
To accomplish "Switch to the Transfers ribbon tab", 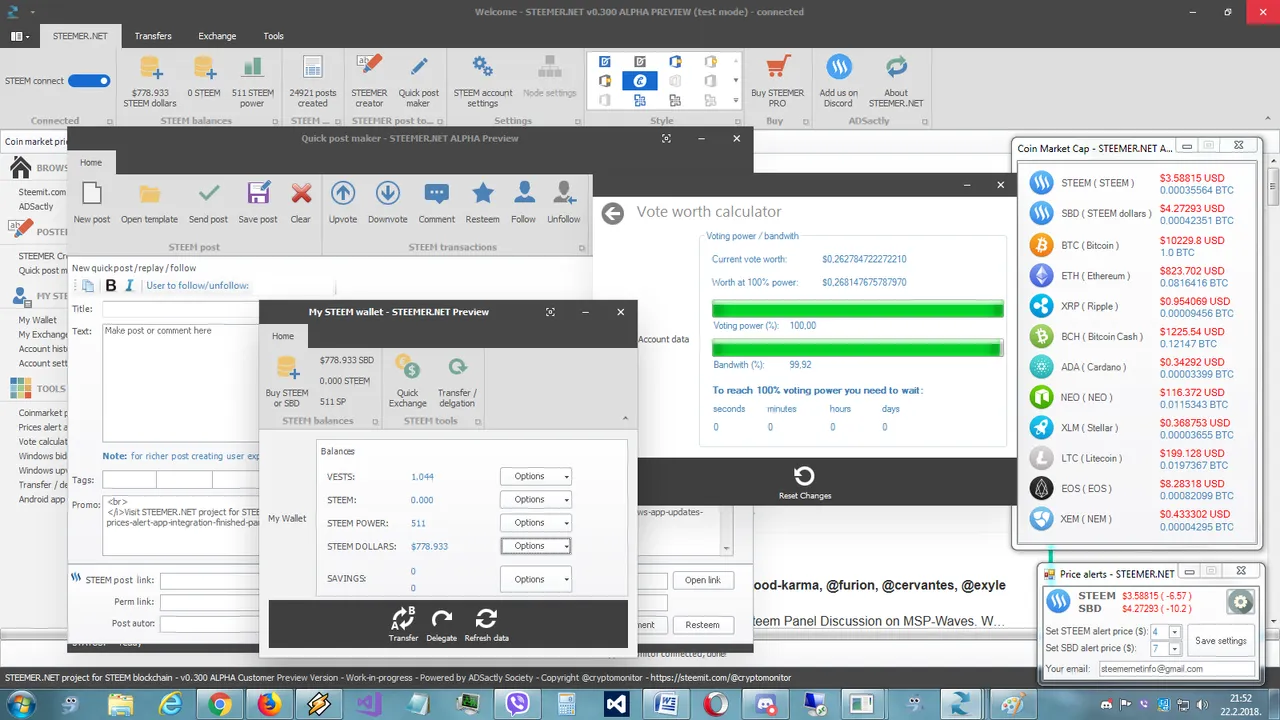I will coord(153,36).
